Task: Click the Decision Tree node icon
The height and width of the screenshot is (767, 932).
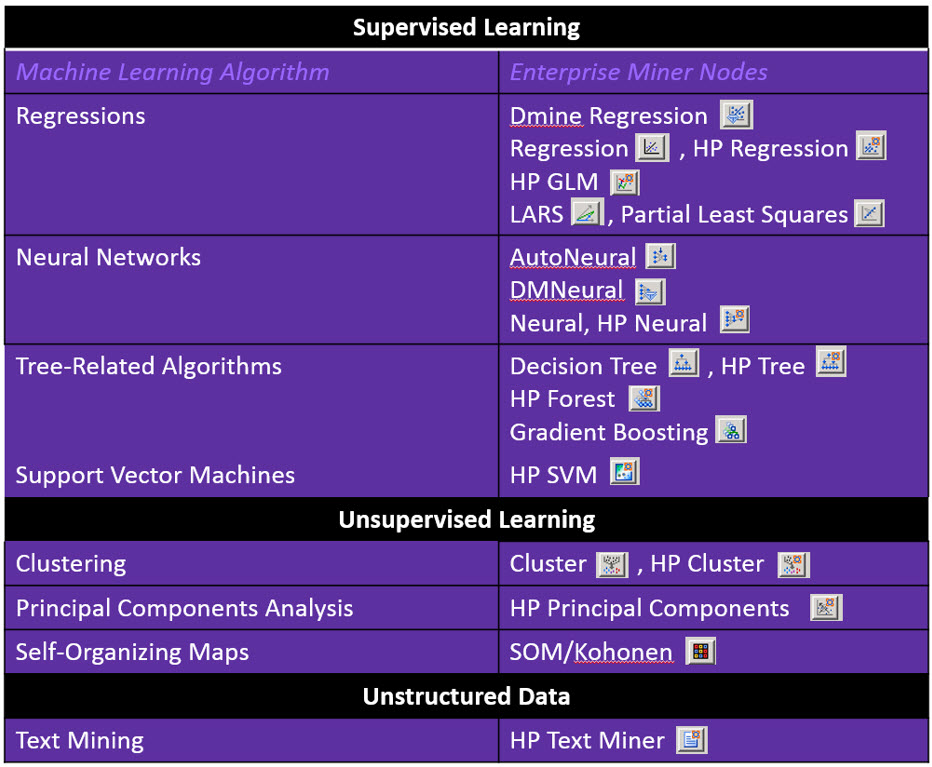Action: click(684, 364)
